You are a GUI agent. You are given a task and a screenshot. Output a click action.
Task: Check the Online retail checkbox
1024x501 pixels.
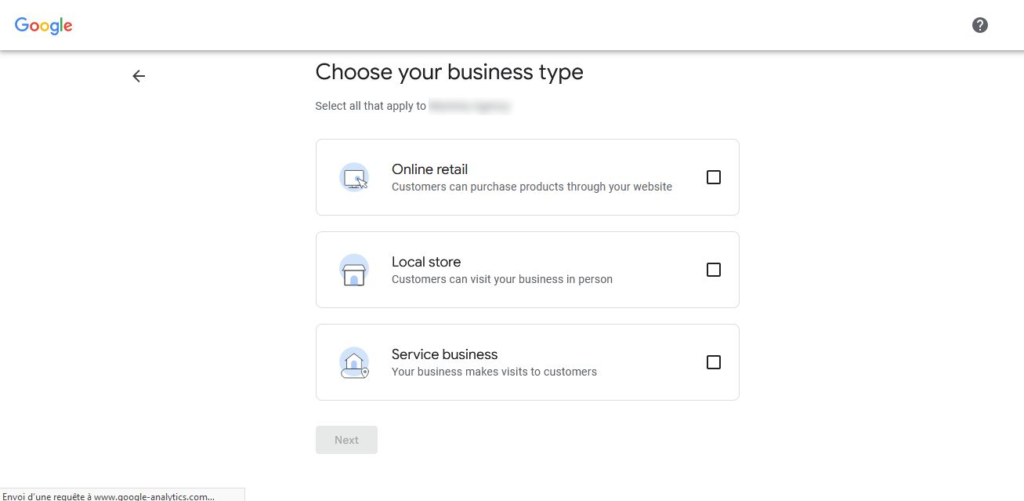[x=714, y=177]
